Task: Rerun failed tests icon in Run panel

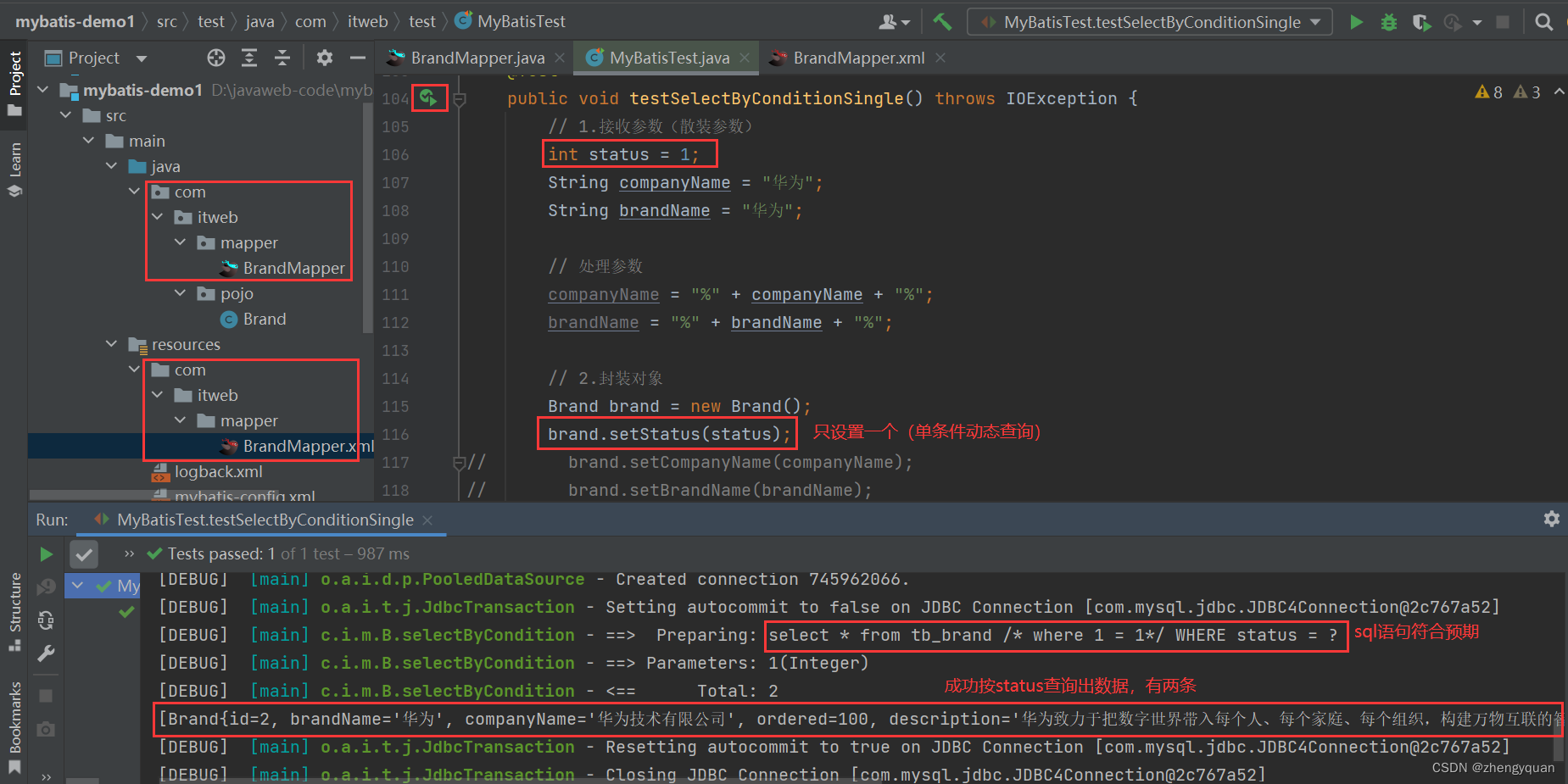Action: 47,587
